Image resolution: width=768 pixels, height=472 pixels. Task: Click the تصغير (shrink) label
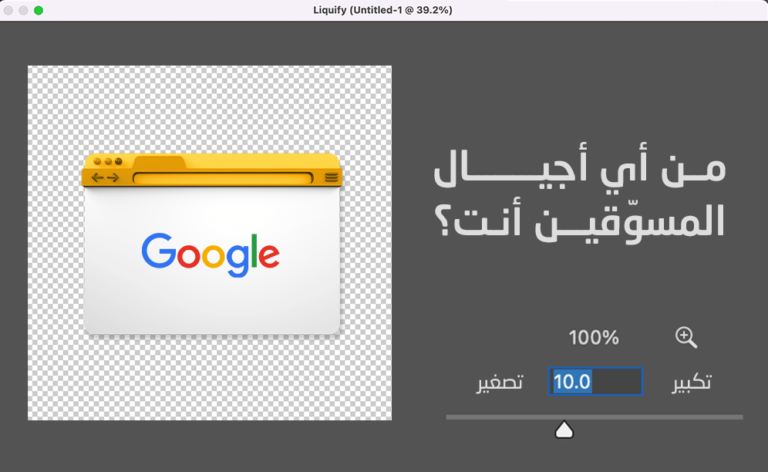tap(500, 382)
